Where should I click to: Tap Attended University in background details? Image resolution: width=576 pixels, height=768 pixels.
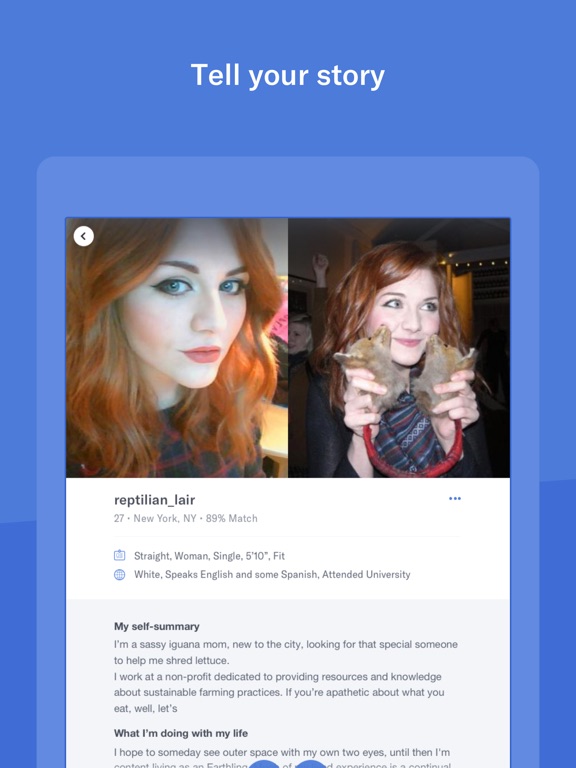pyautogui.click(x=366, y=575)
